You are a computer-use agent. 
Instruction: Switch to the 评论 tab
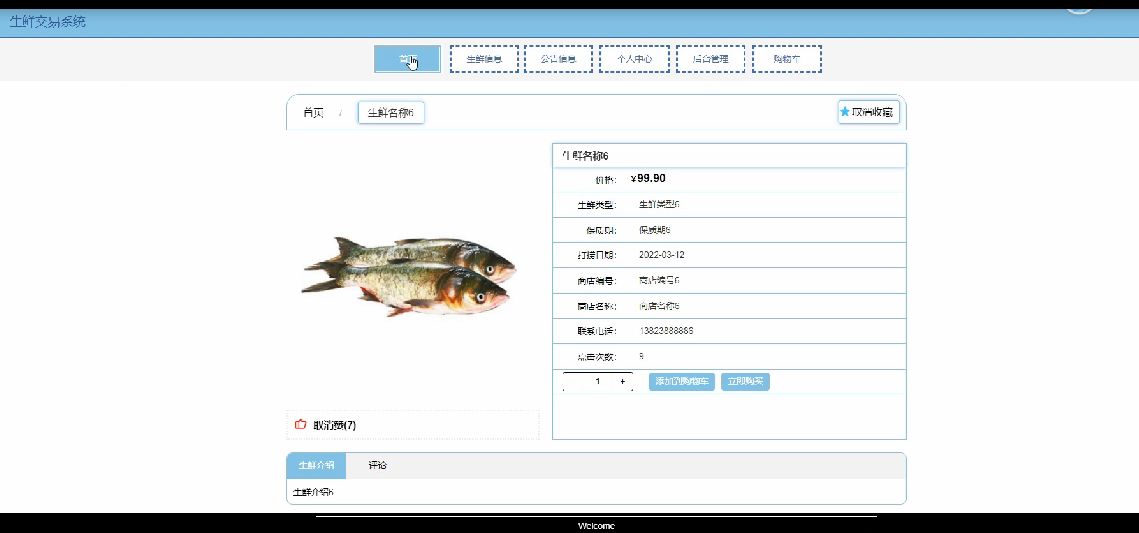click(377, 465)
